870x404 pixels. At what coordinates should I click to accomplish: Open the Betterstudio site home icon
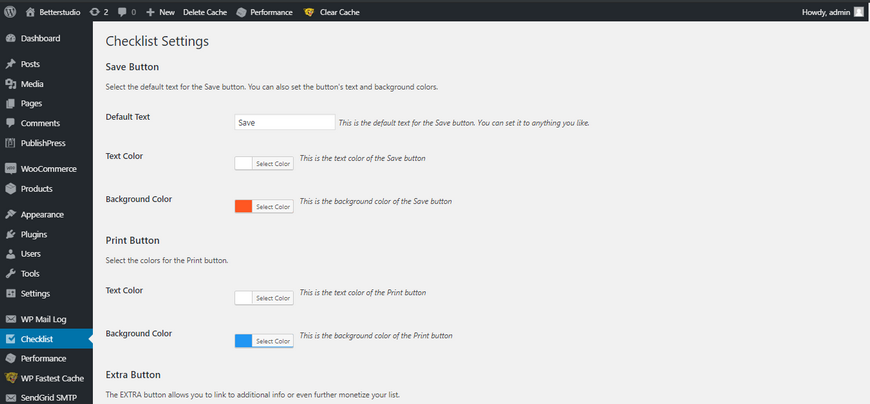pyautogui.click(x=31, y=12)
